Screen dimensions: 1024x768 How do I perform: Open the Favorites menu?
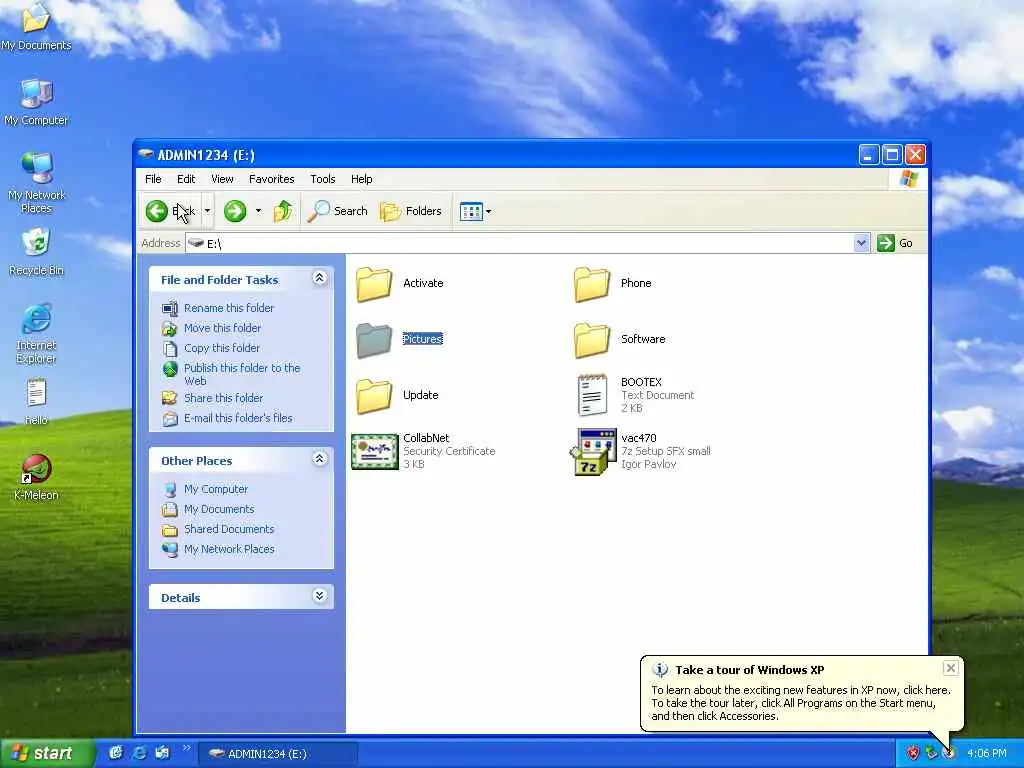tap(272, 179)
